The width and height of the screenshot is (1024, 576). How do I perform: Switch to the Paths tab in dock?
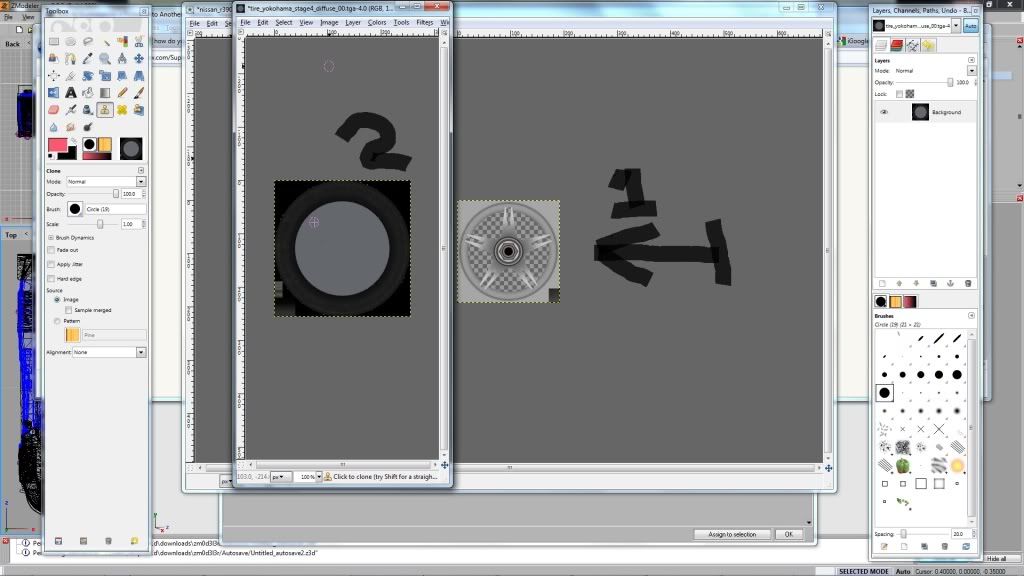pos(913,45)
